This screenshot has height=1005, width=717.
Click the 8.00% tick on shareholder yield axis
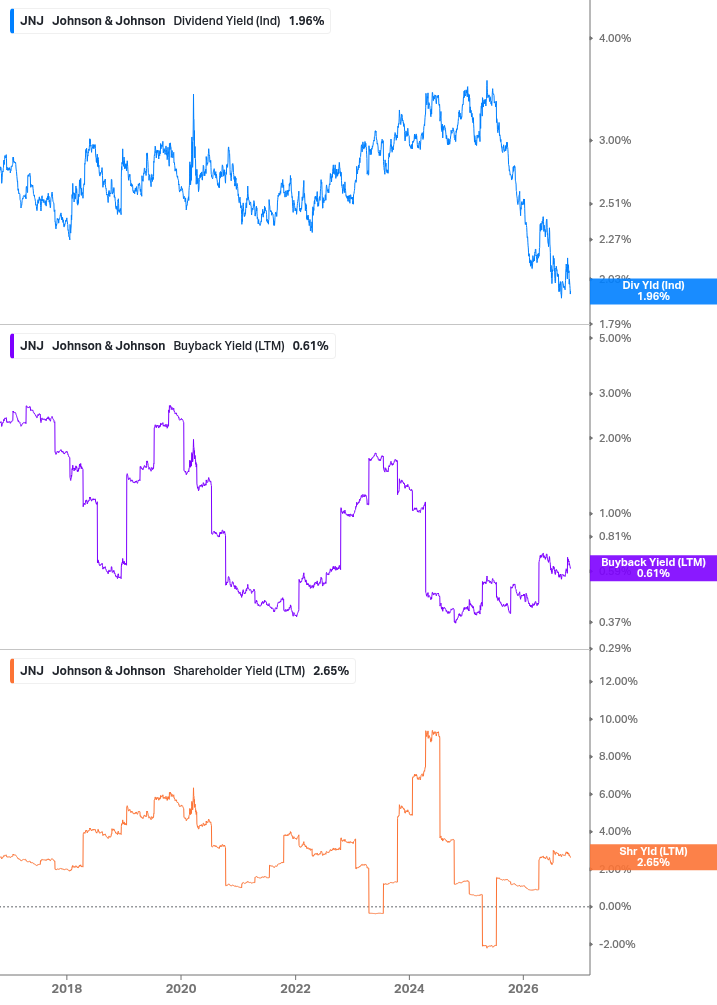(x=615, y=756)
